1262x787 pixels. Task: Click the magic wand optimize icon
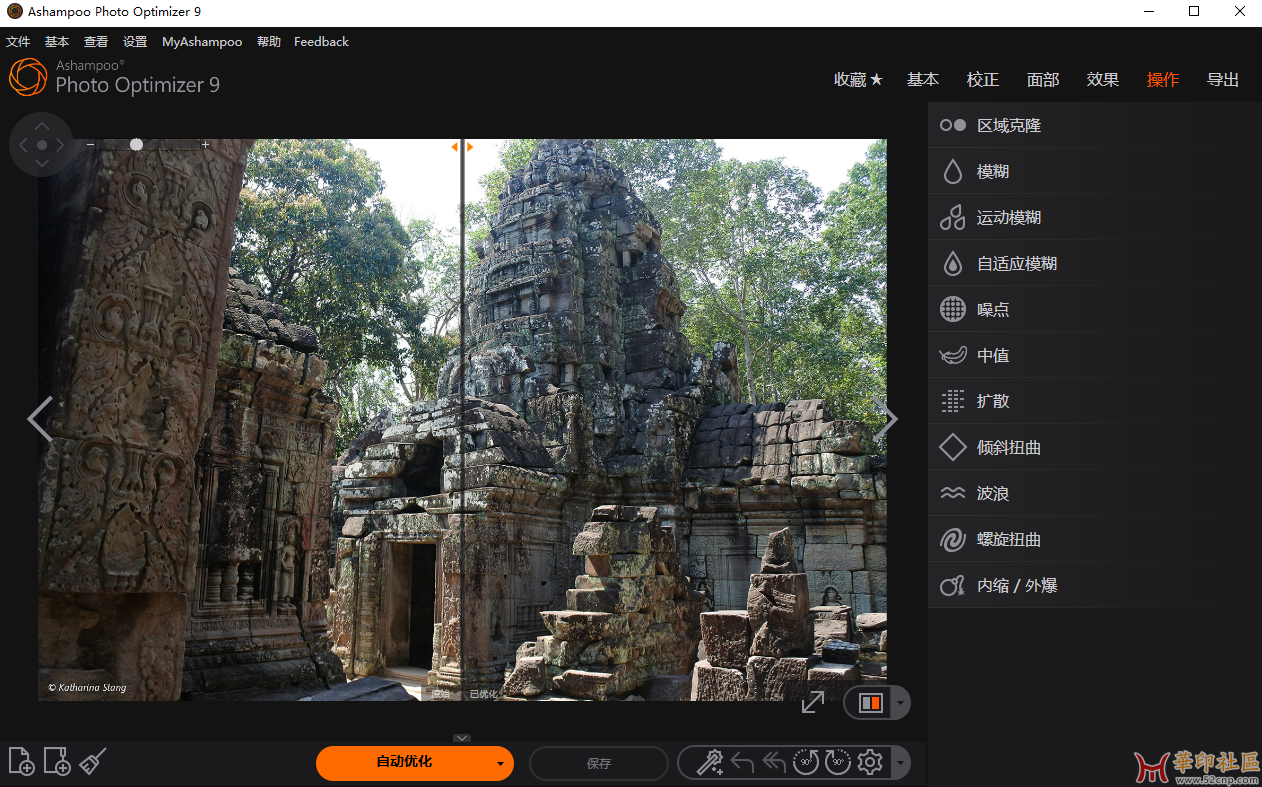(x=709, y=763)
